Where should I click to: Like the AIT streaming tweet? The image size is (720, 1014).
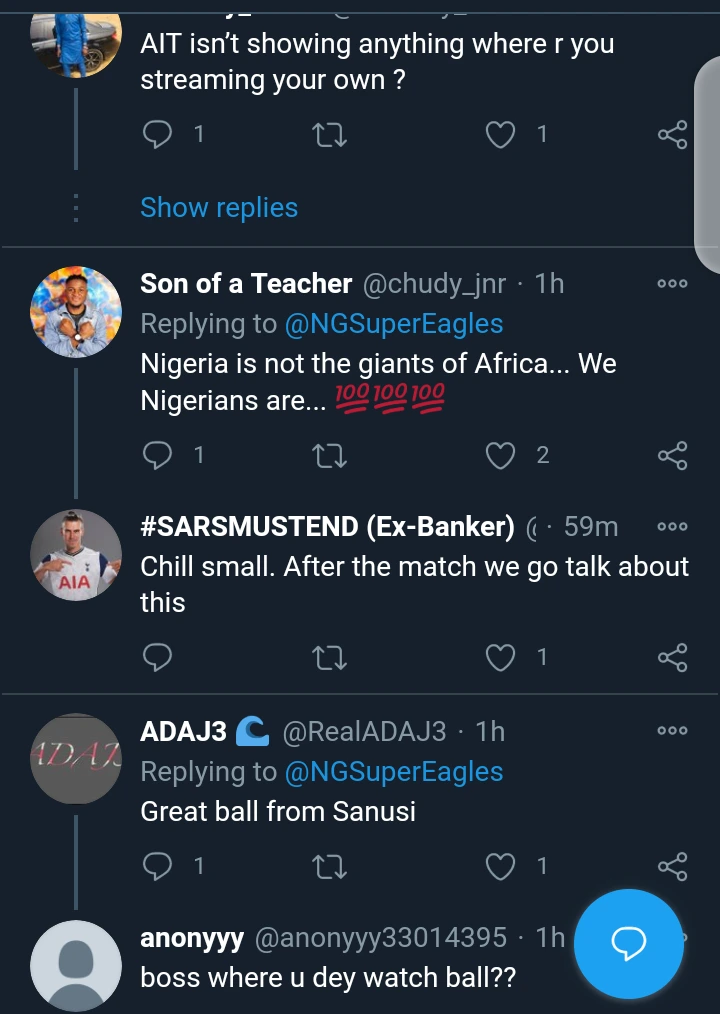click(x=500, y=134)
